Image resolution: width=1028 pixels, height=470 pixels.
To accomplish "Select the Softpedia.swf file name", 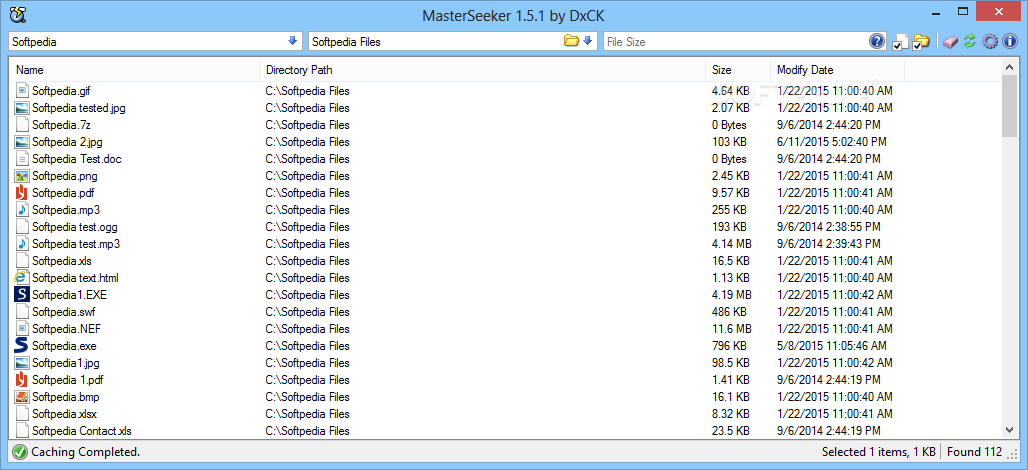I will point(64,313).
